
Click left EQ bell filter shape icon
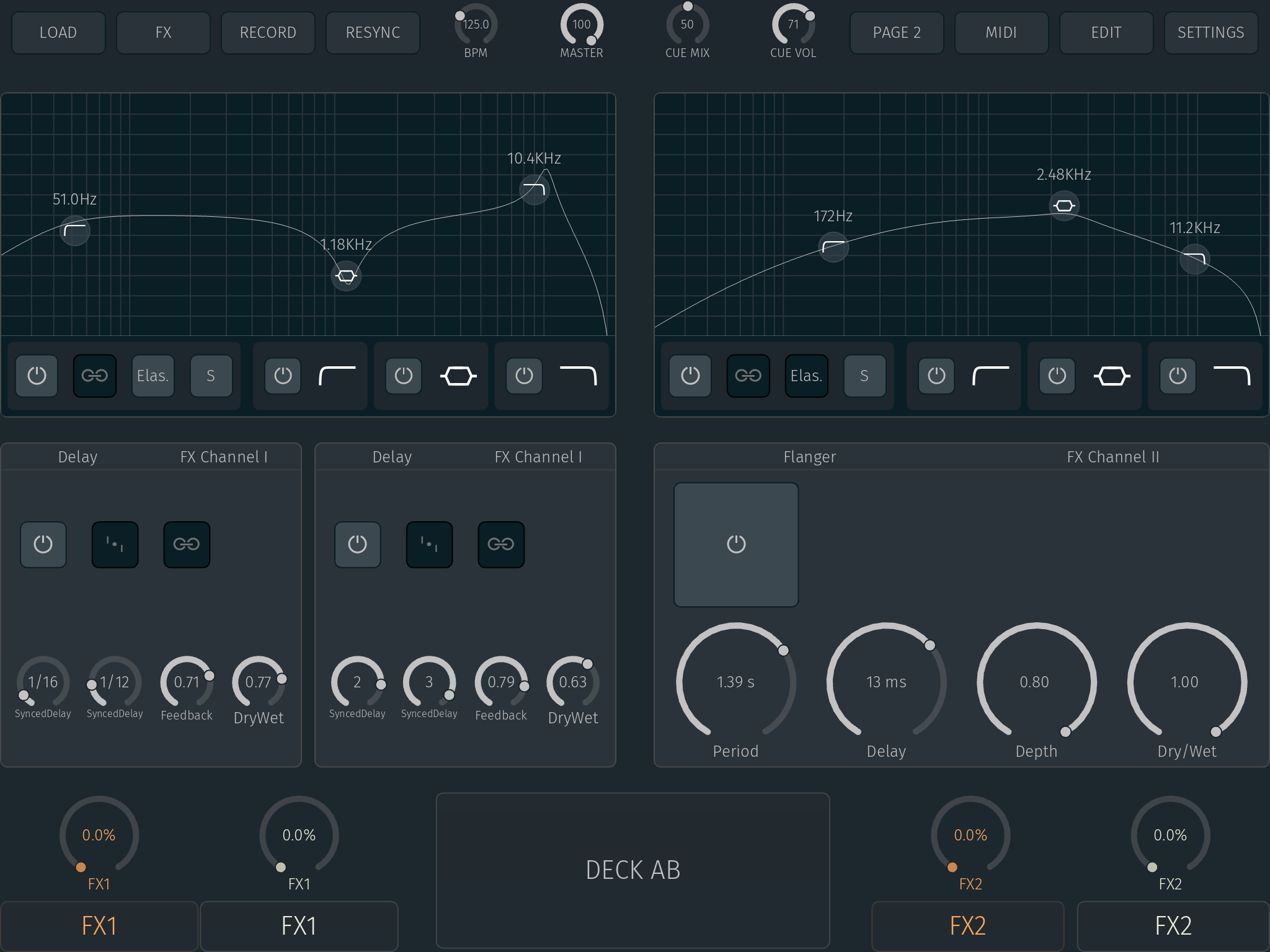458,376
